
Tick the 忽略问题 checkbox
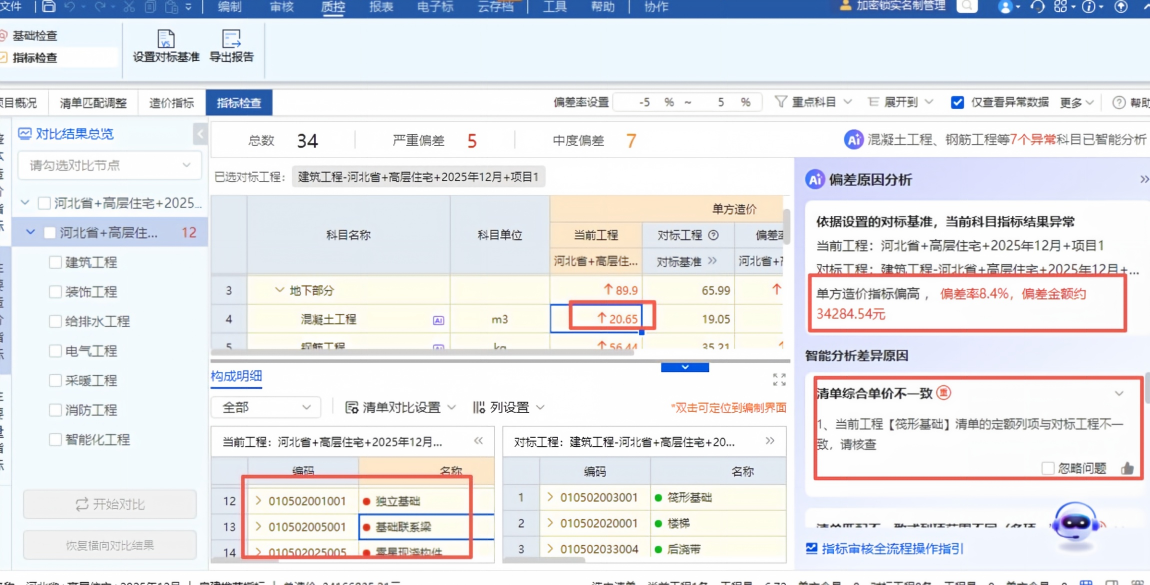(x=1047, y=468)
